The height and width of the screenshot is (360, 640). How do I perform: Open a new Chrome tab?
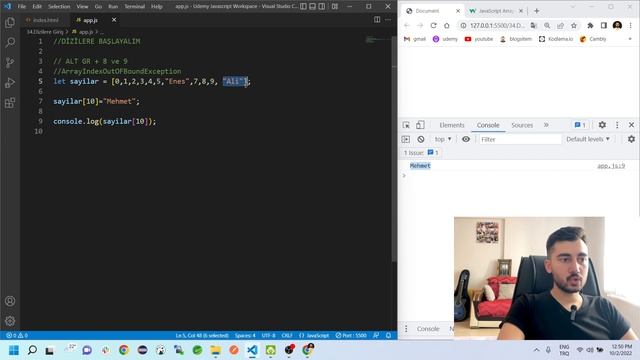[x=536, y=11]
